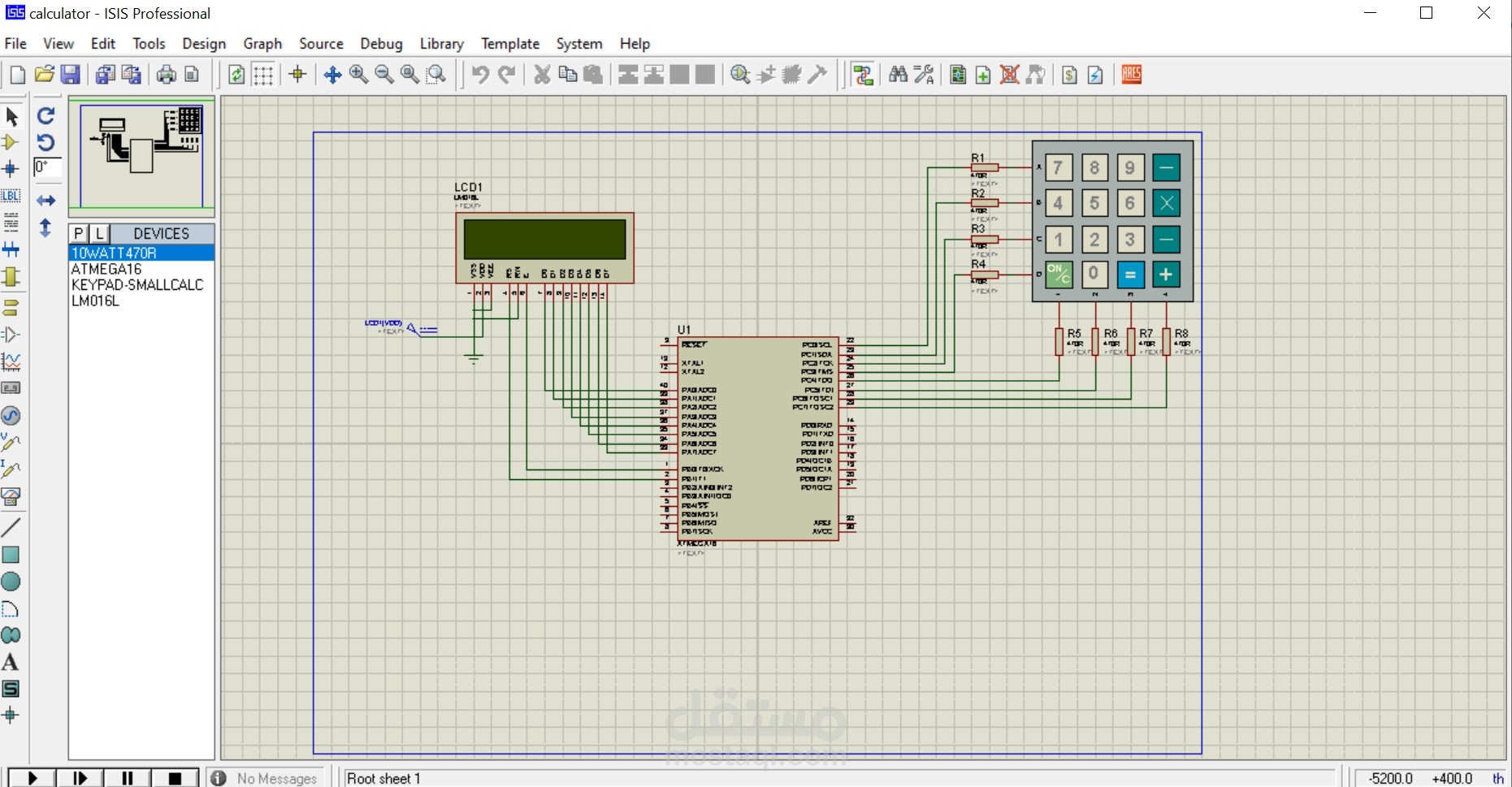Open the Debug menu
This screenshot has width=1512, height=787.
pos(381,44)
